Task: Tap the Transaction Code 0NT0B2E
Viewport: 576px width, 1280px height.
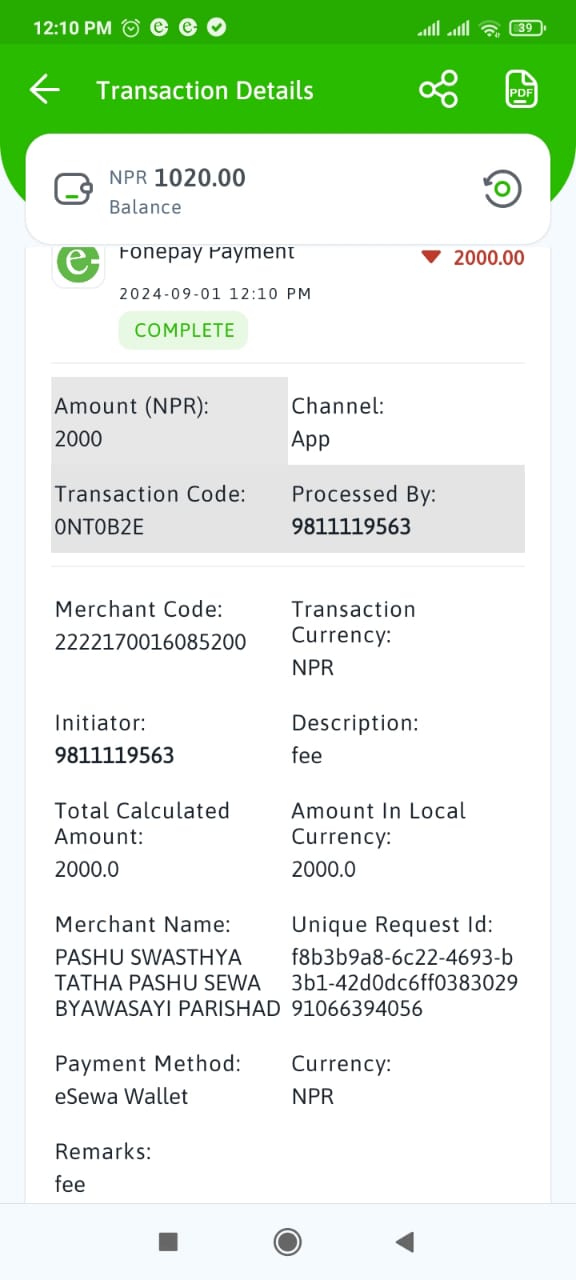Action: [x=99, y=526]
